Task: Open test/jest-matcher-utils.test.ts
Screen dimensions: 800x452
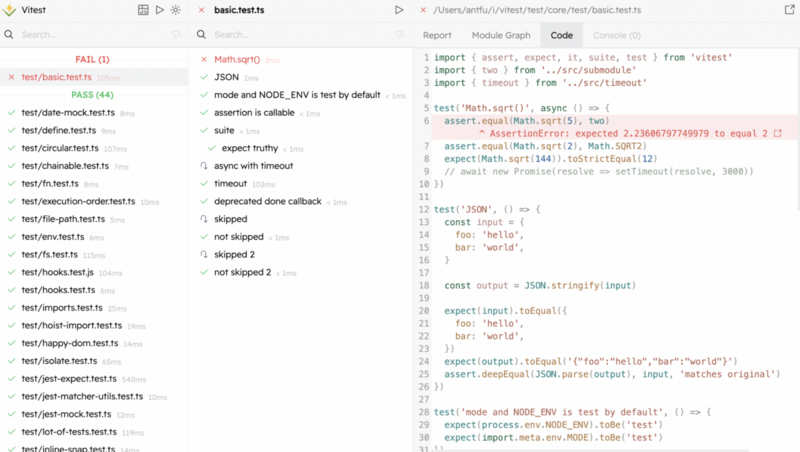Action: click(x=94, y=396)
